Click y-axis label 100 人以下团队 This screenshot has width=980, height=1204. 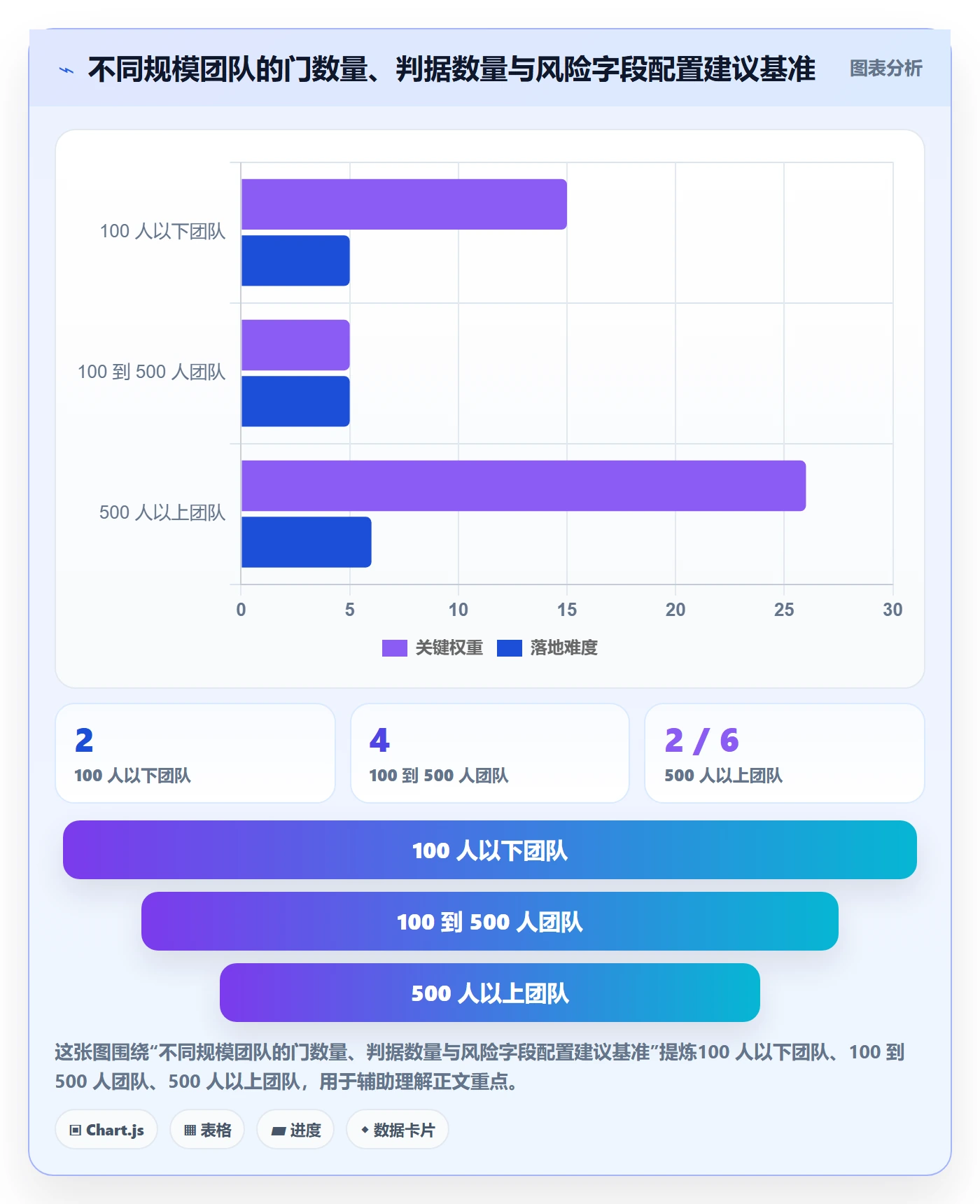pos(162,232)
